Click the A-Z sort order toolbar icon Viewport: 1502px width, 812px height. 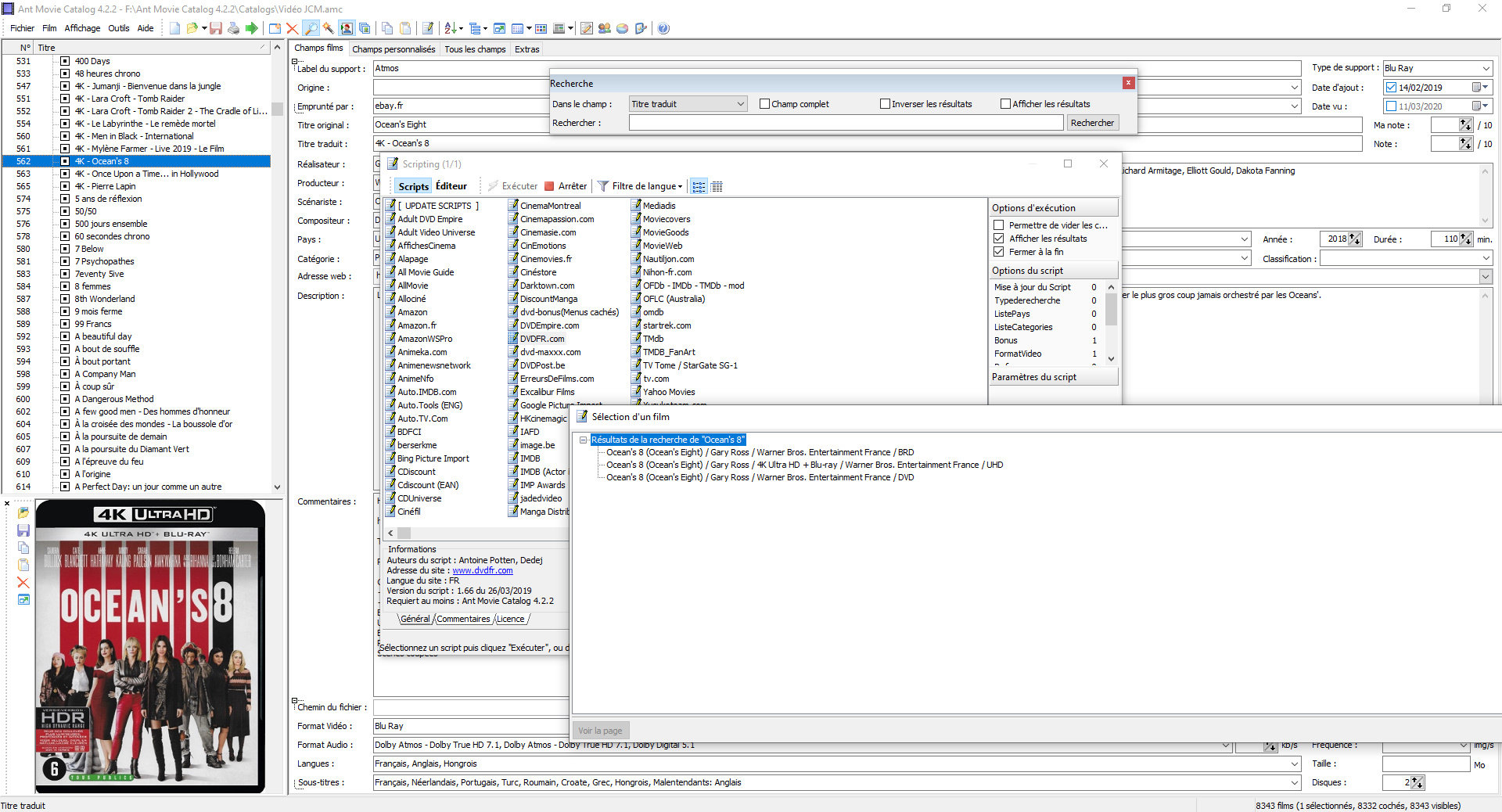451,29
